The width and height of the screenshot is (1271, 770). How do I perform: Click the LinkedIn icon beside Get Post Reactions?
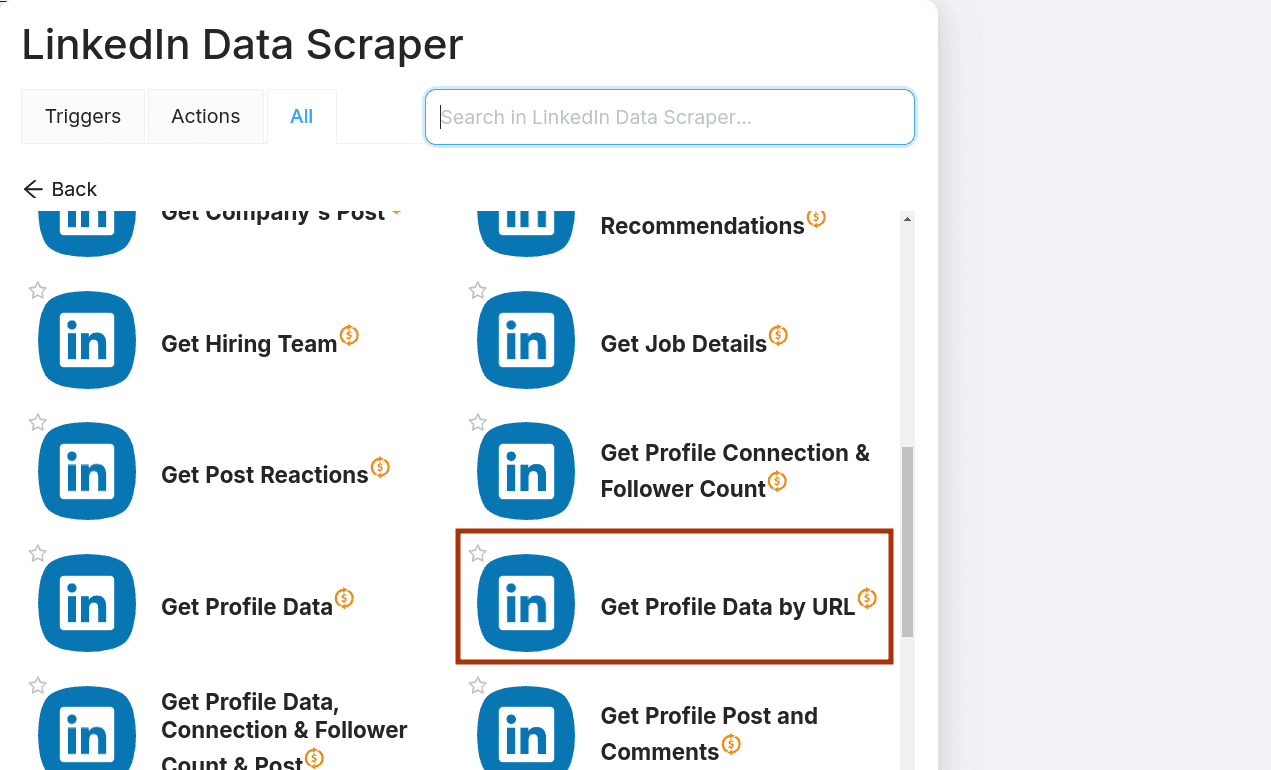tap(87, 472)
